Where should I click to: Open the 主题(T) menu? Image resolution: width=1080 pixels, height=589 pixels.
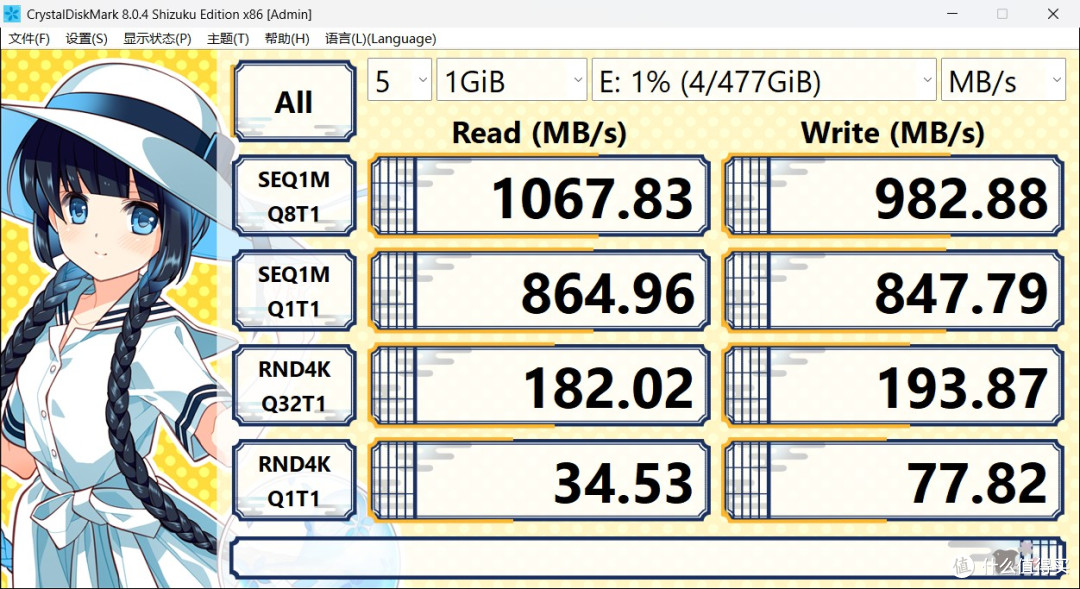click(228, 39)
